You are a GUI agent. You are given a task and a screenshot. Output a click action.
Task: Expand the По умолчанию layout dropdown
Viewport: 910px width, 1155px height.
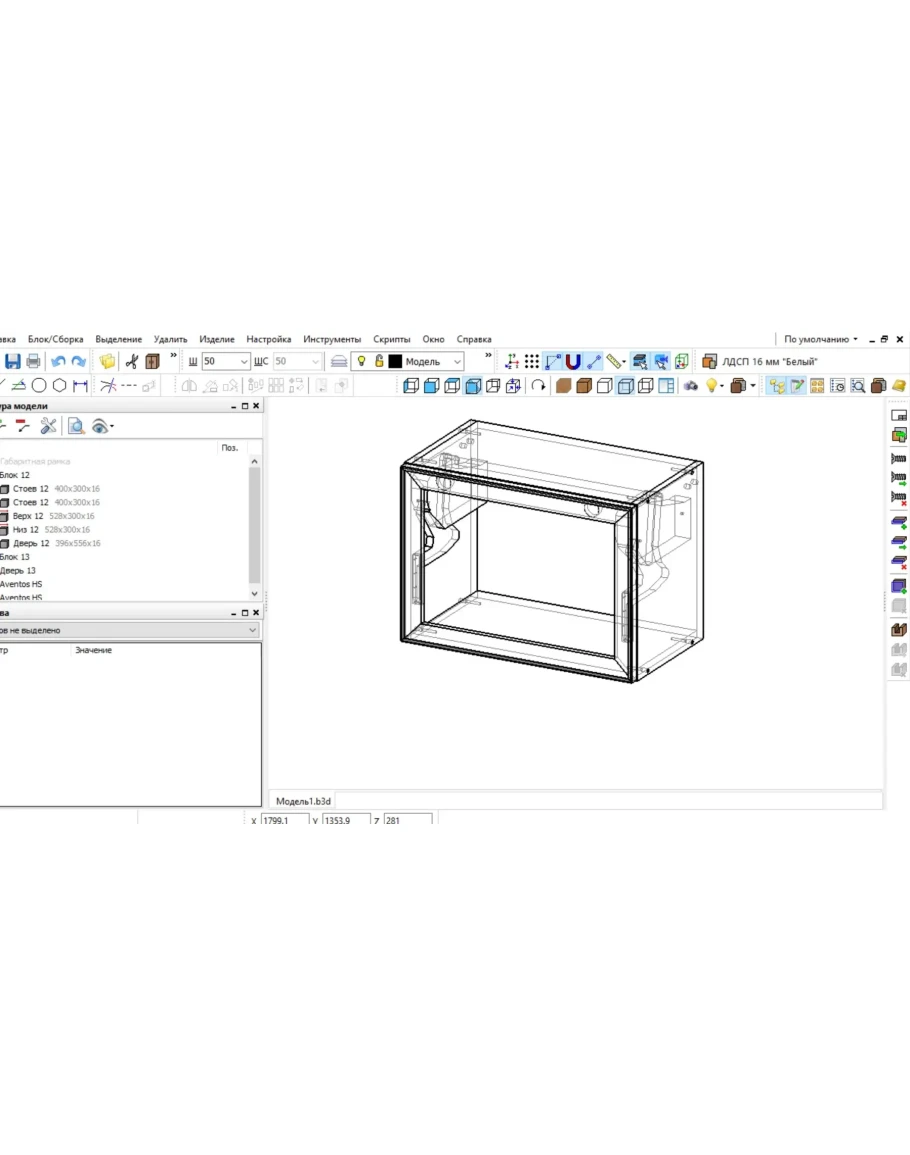point(820,339)
